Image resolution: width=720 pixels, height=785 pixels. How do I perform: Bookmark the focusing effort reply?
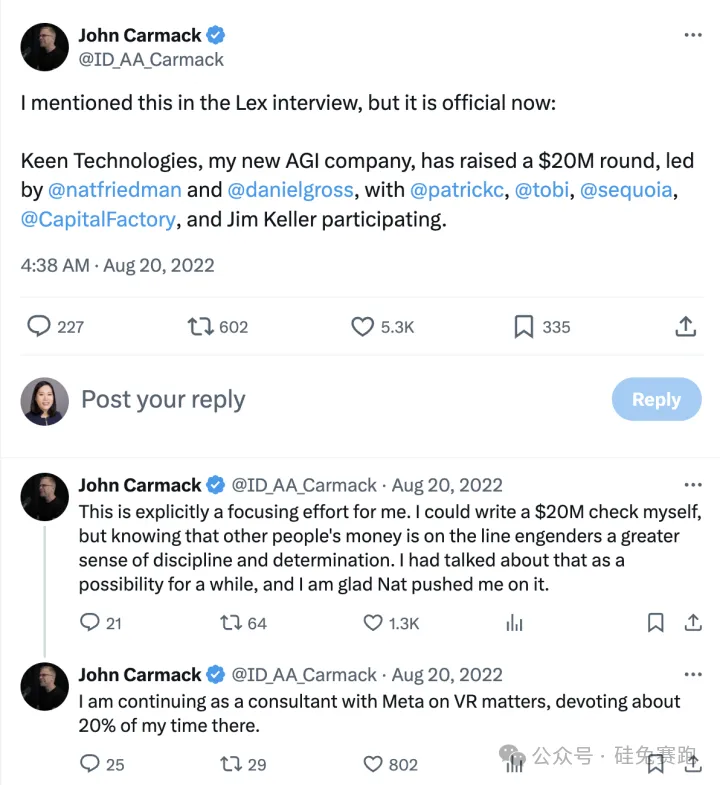[655, 623]
